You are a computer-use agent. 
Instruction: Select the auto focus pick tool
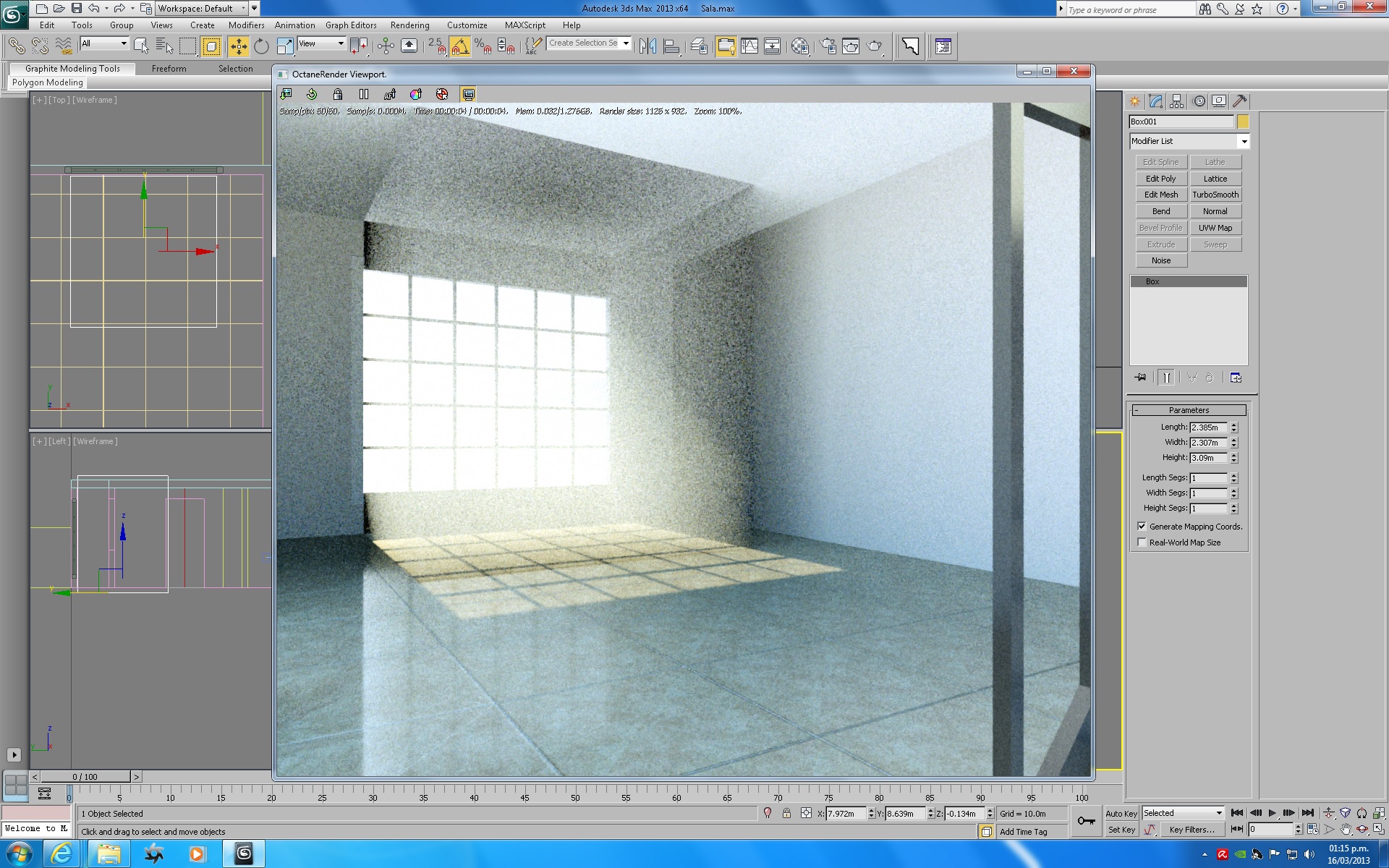(x=390, y=94)
